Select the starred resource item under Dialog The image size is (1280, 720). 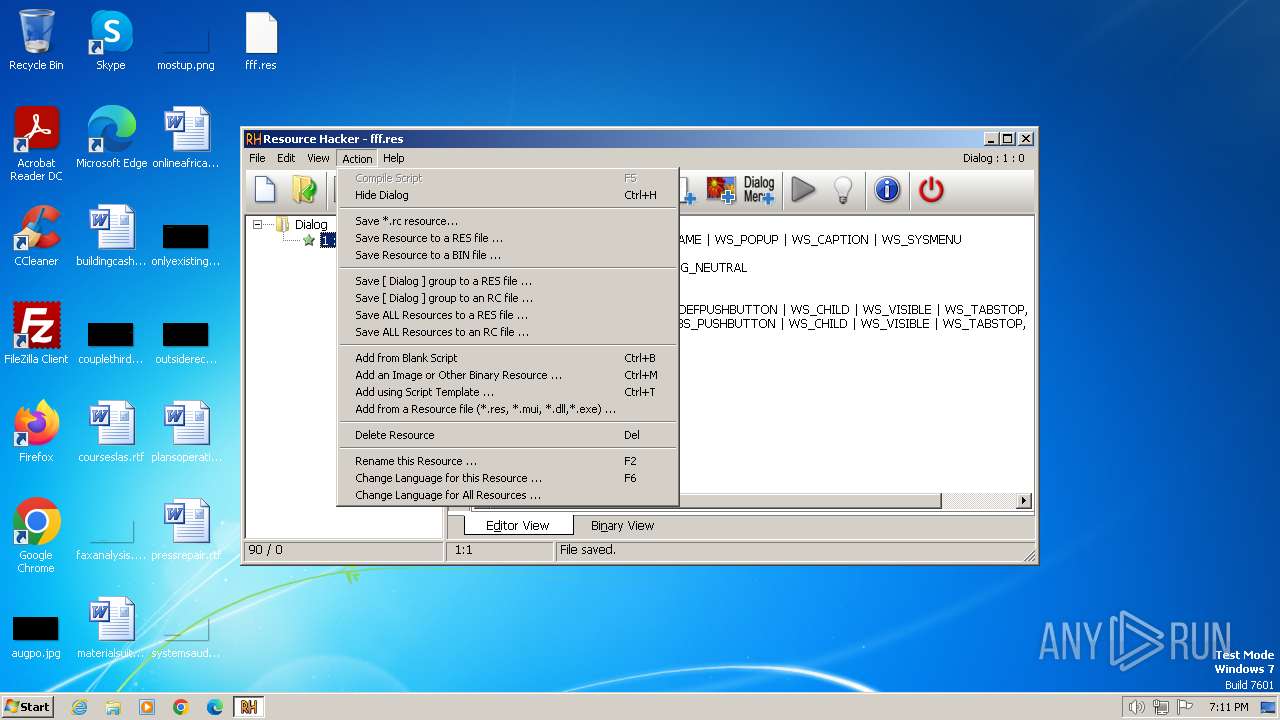tap(319, 240)
